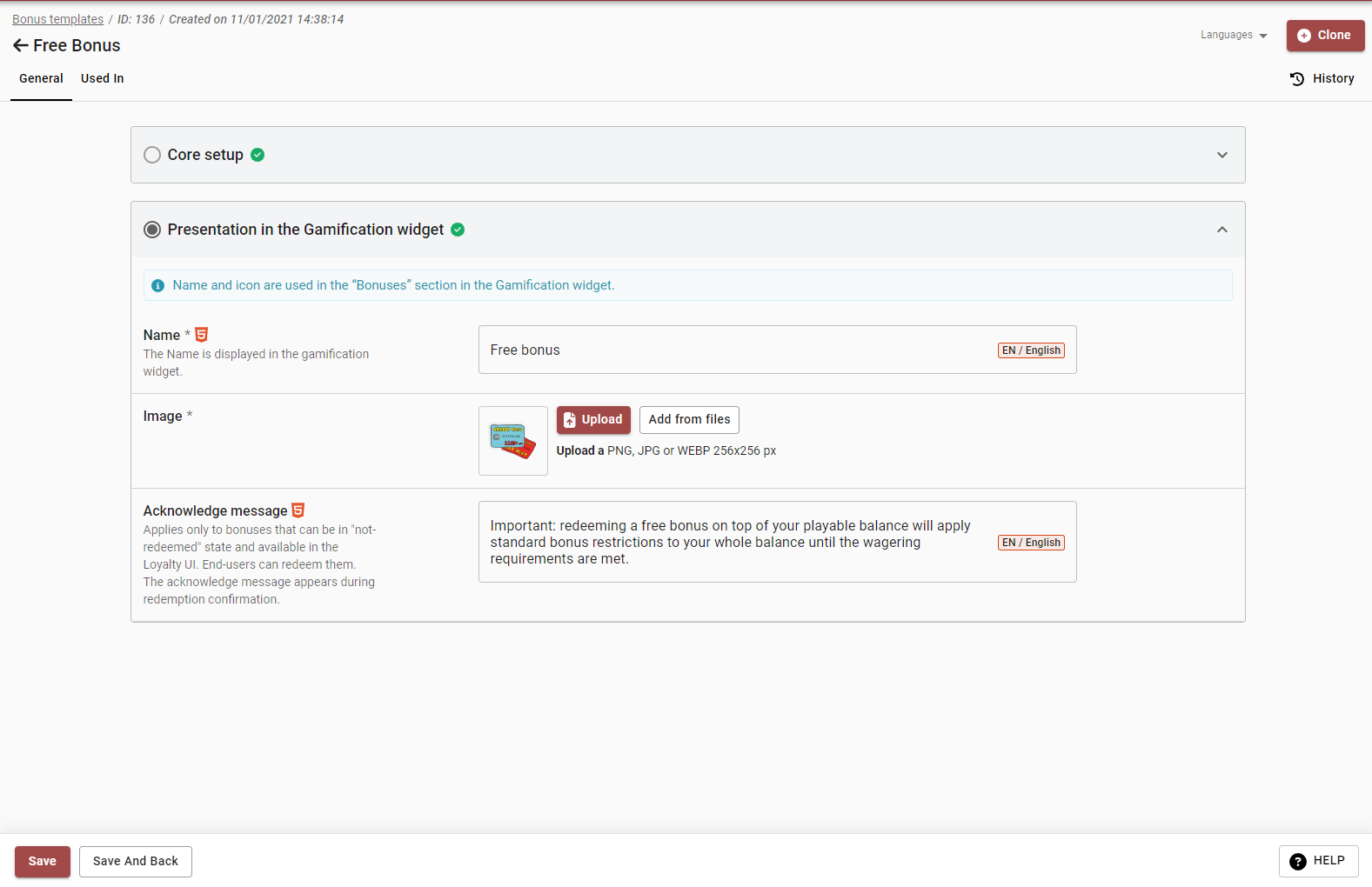
Task: Toggle EN / English tag in Name field
Action: pos(1031,350)
